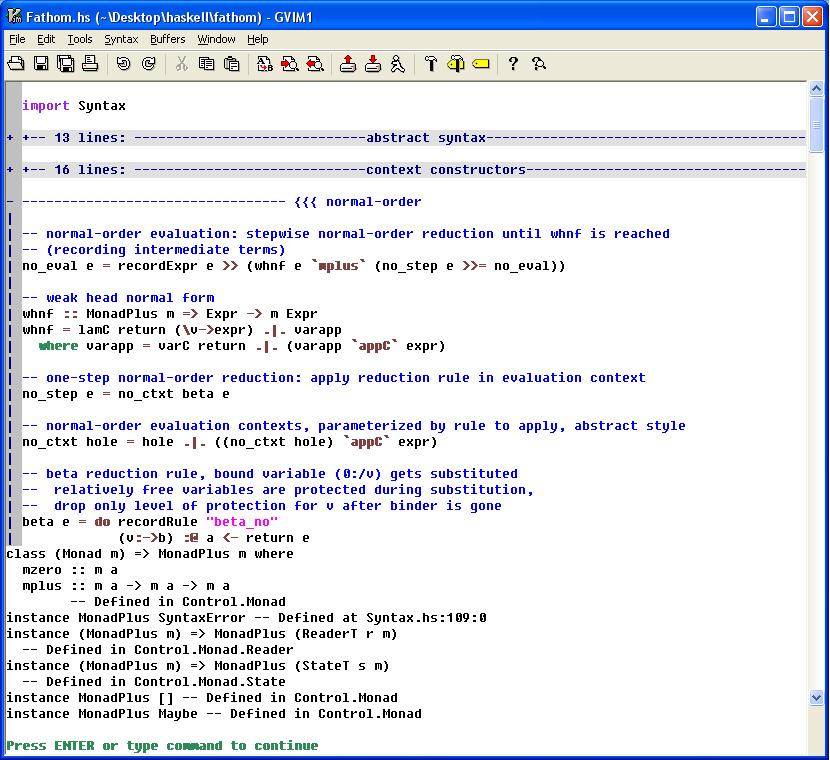The width and height of the screenshot is (830, 760).
Task: Click the yellow tag jump icon
Action: click(480, 64)
